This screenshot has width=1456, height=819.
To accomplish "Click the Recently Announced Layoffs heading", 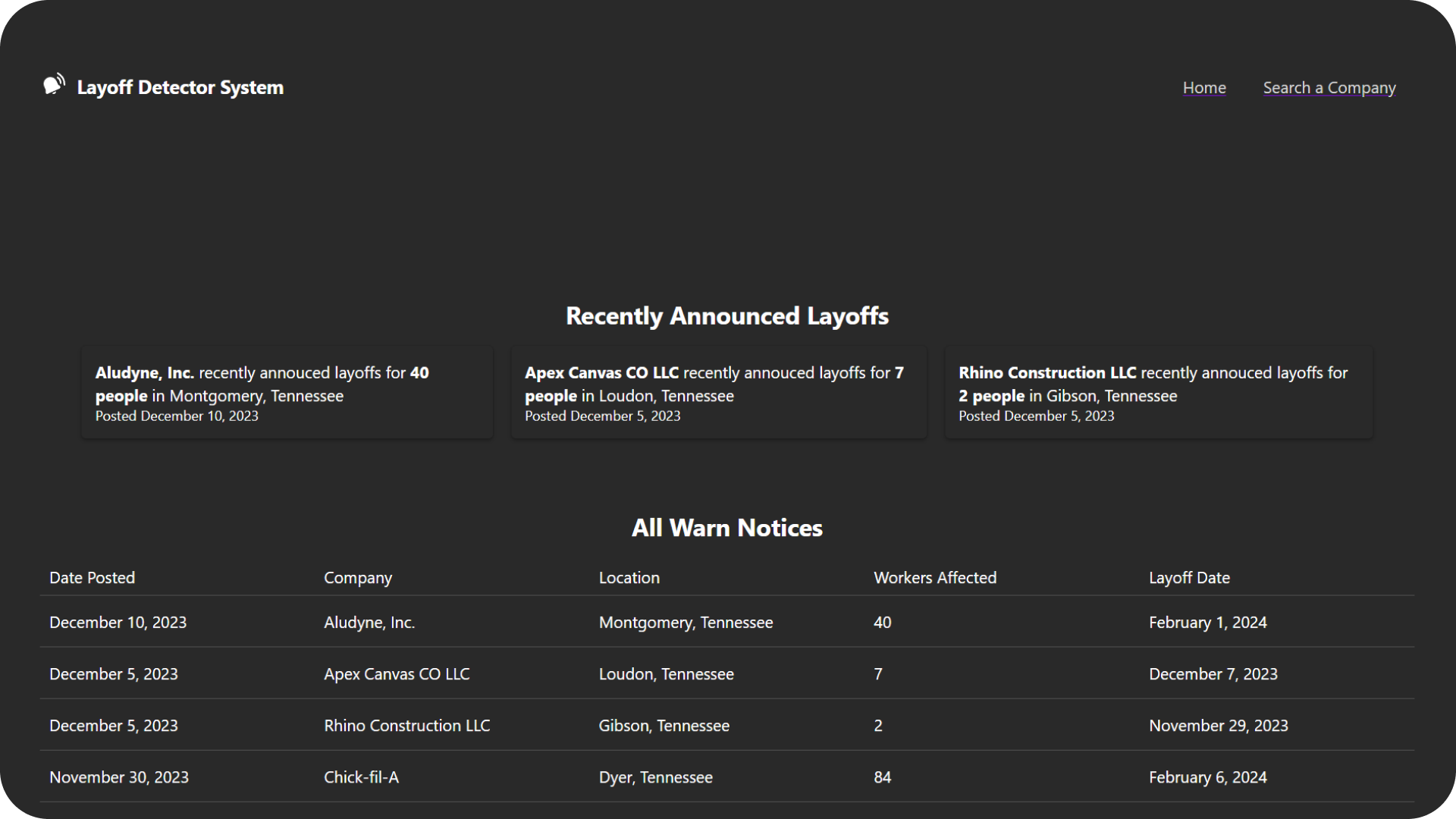I will (x=726, y=316).
